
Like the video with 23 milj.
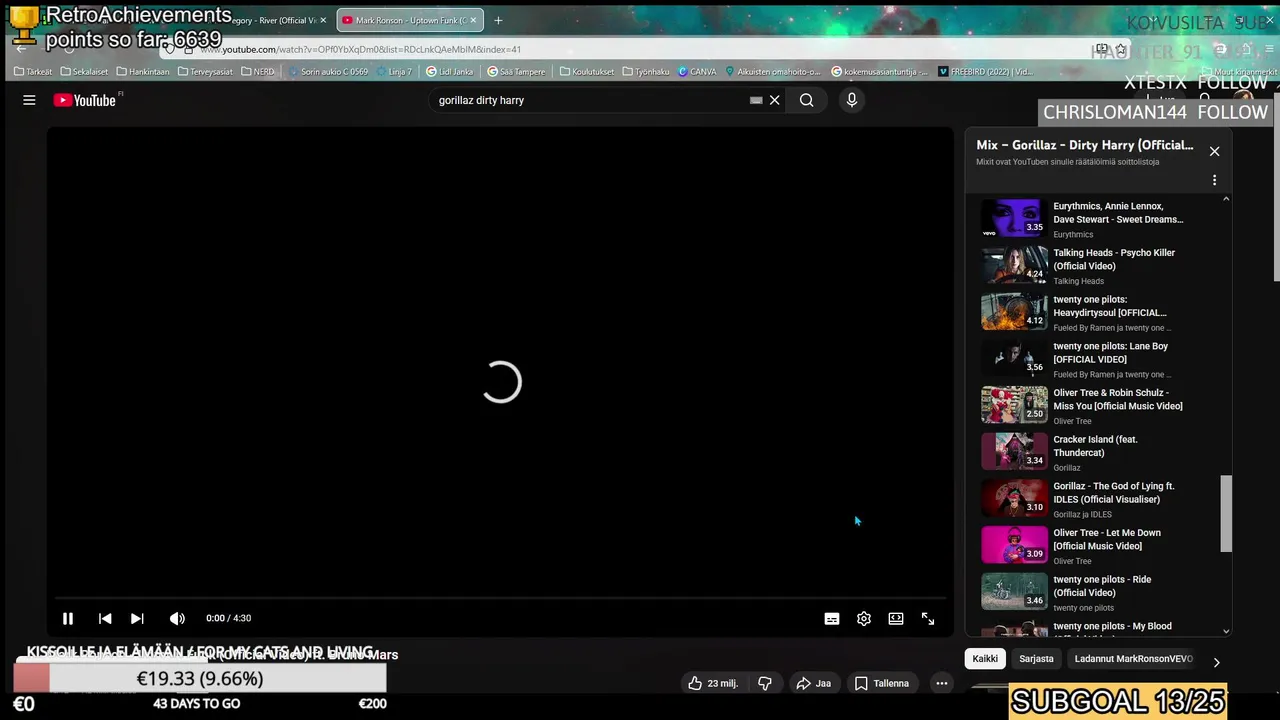pyautogui.click(x=713, y=683)
